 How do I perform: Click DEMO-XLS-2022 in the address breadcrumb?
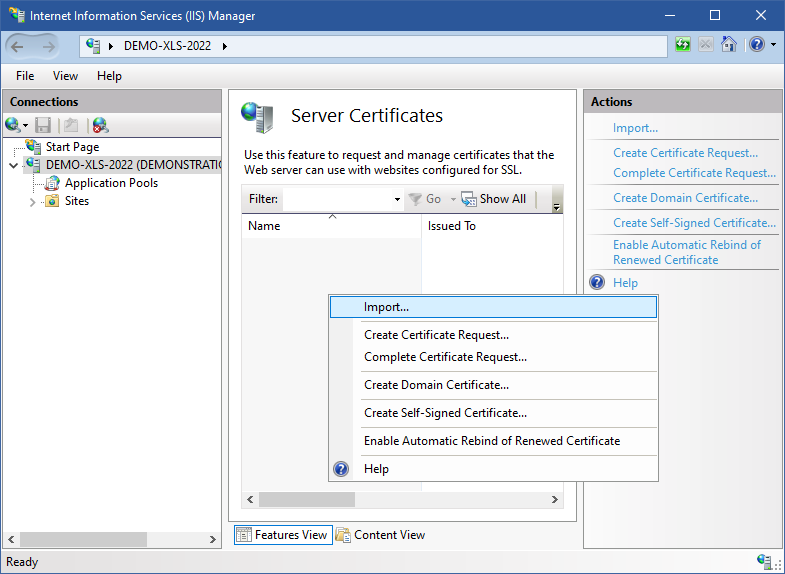click(167, 46)
